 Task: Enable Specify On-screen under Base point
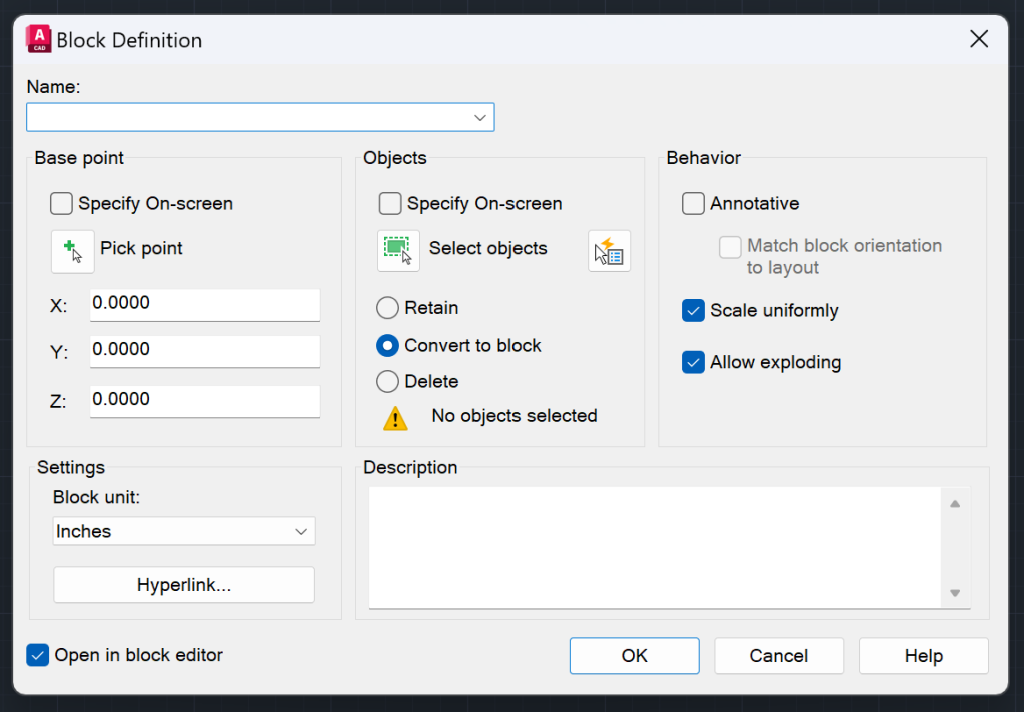61,203
